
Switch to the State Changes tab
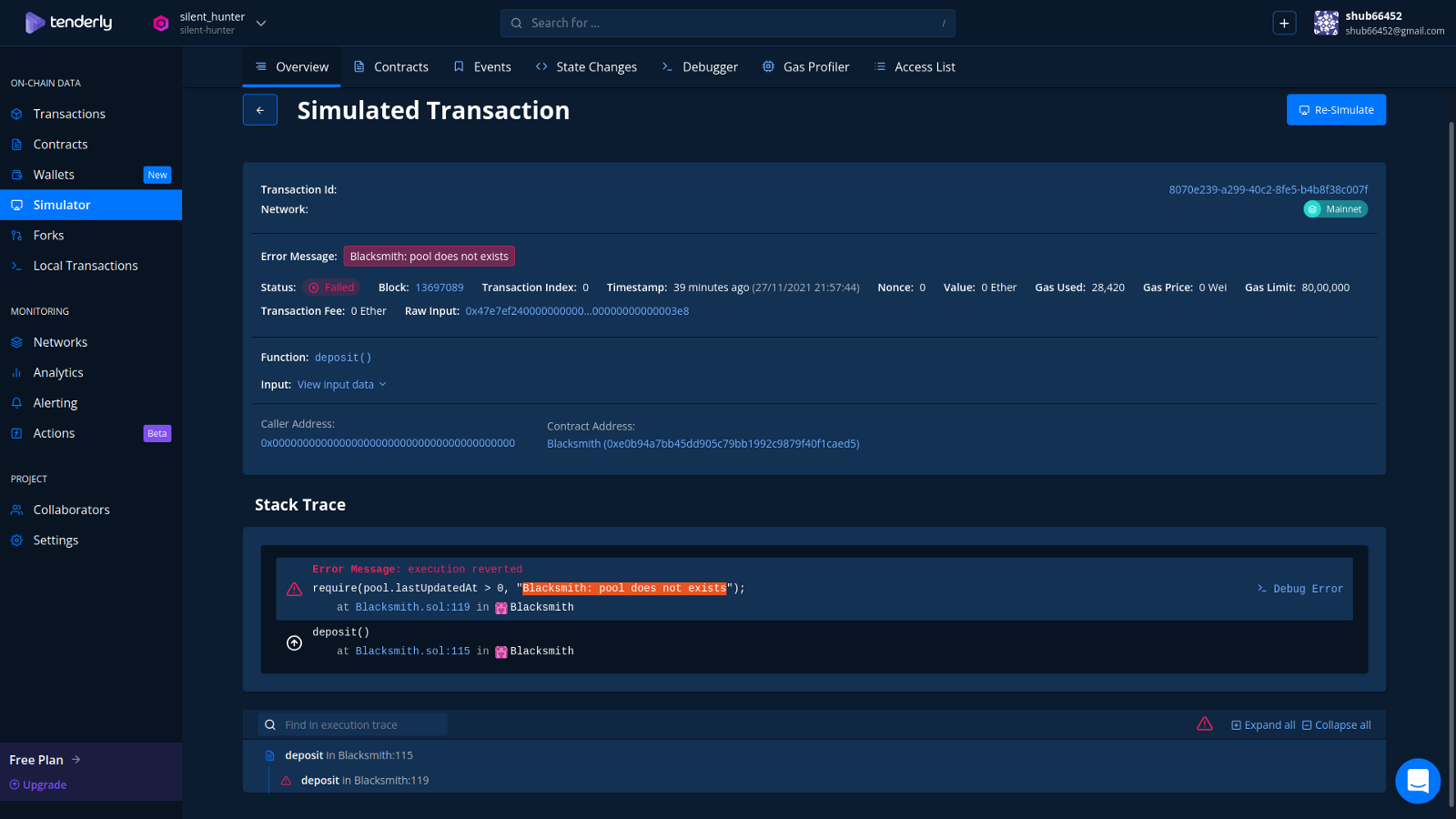click(586, 66)
